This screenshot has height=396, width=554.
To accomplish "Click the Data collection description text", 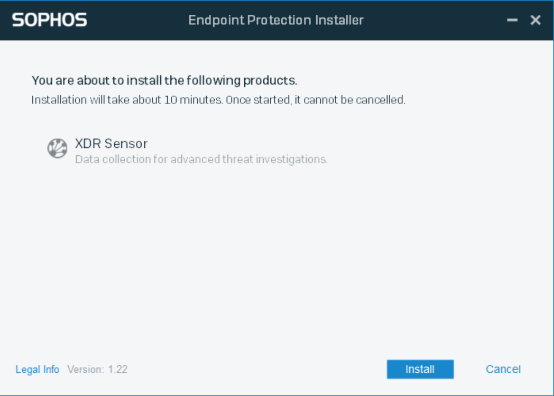I will point(201,159).
